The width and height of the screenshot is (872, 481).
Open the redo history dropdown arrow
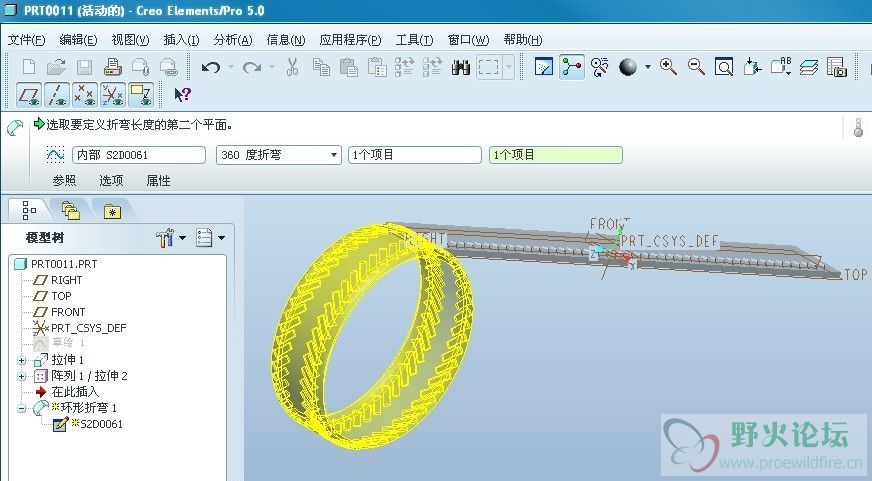(x=272, y=67)
